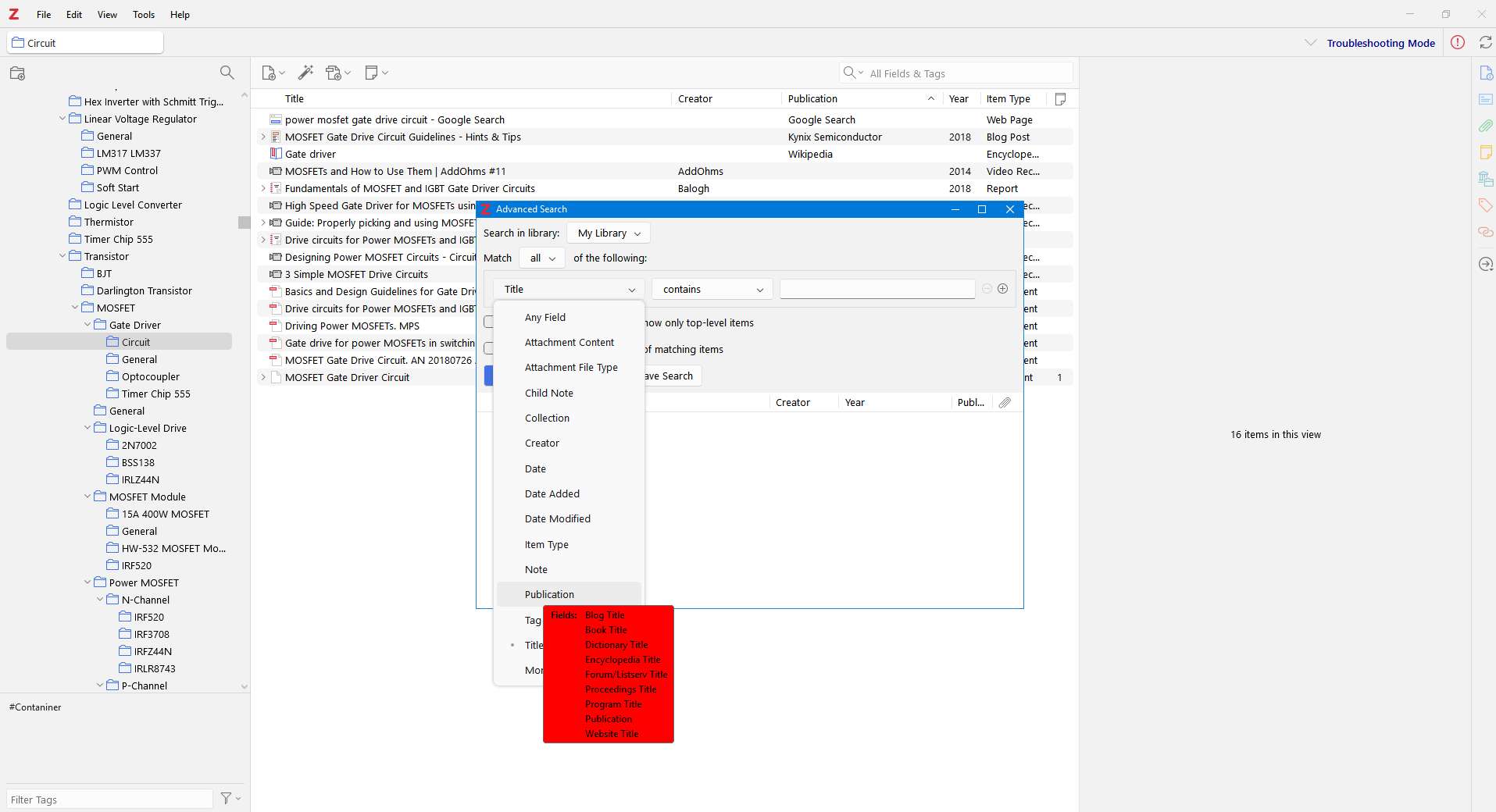Expand the MOSFET Gate Driver Circuit item

coord(263,378)
